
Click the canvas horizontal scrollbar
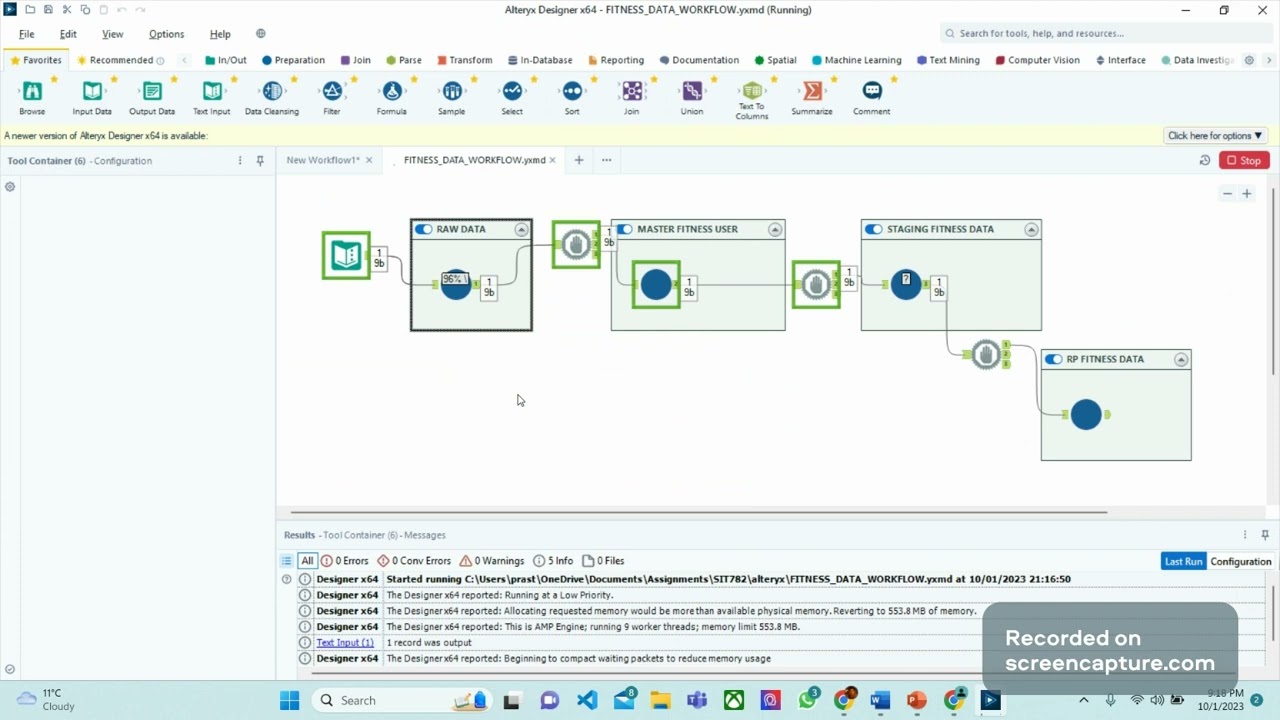pyautogui.click(x=698, y=512)
